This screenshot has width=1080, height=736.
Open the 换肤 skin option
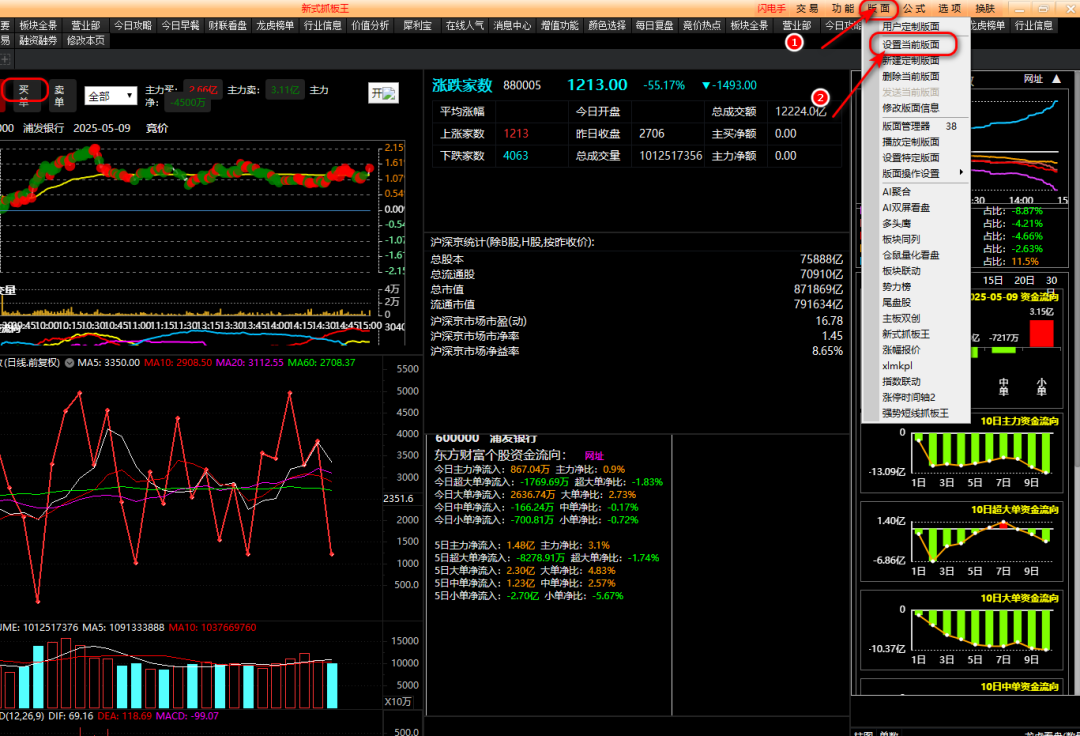tap(985, 8)
